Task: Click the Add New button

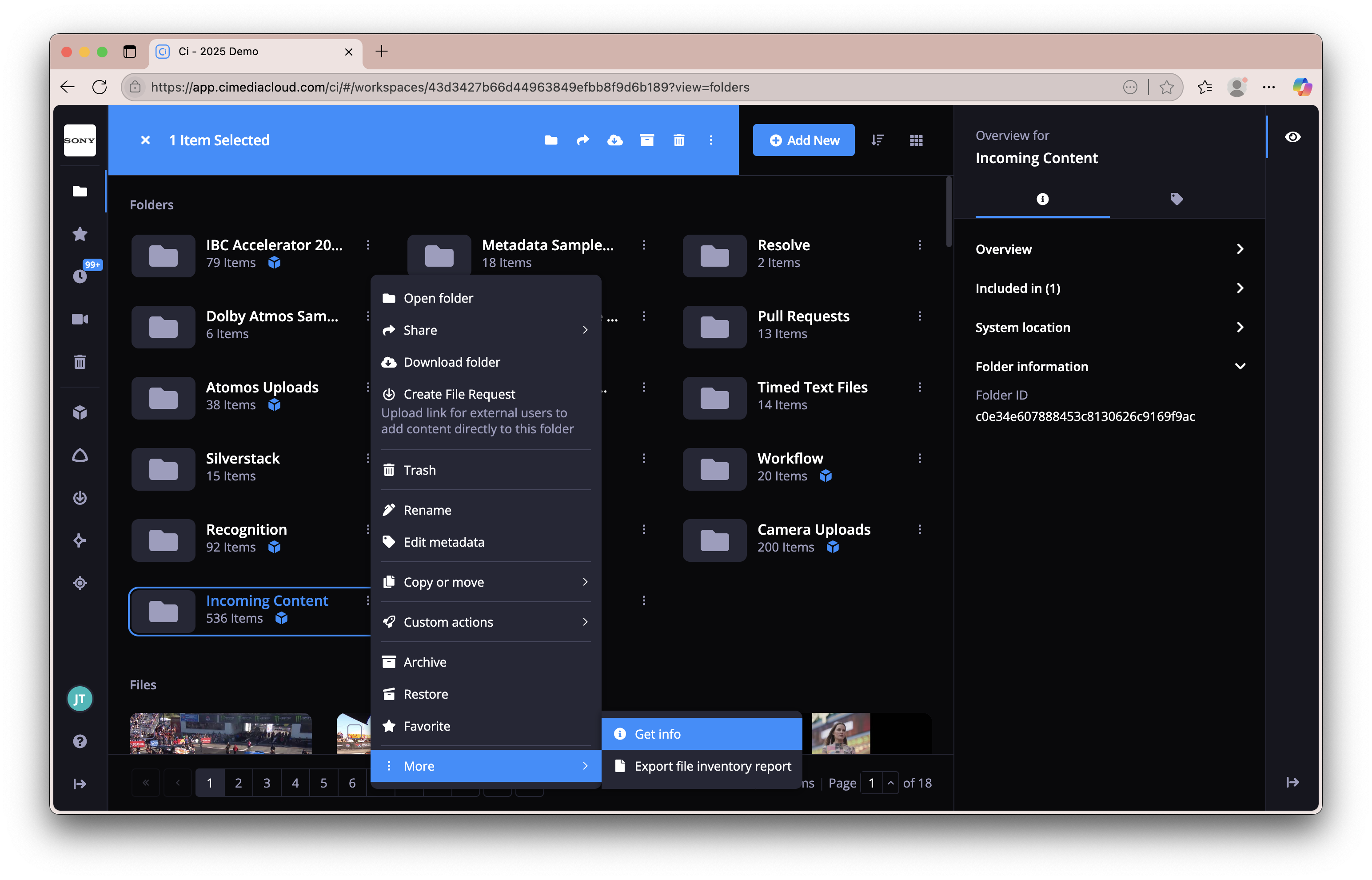Action: (x=803, y=140)
